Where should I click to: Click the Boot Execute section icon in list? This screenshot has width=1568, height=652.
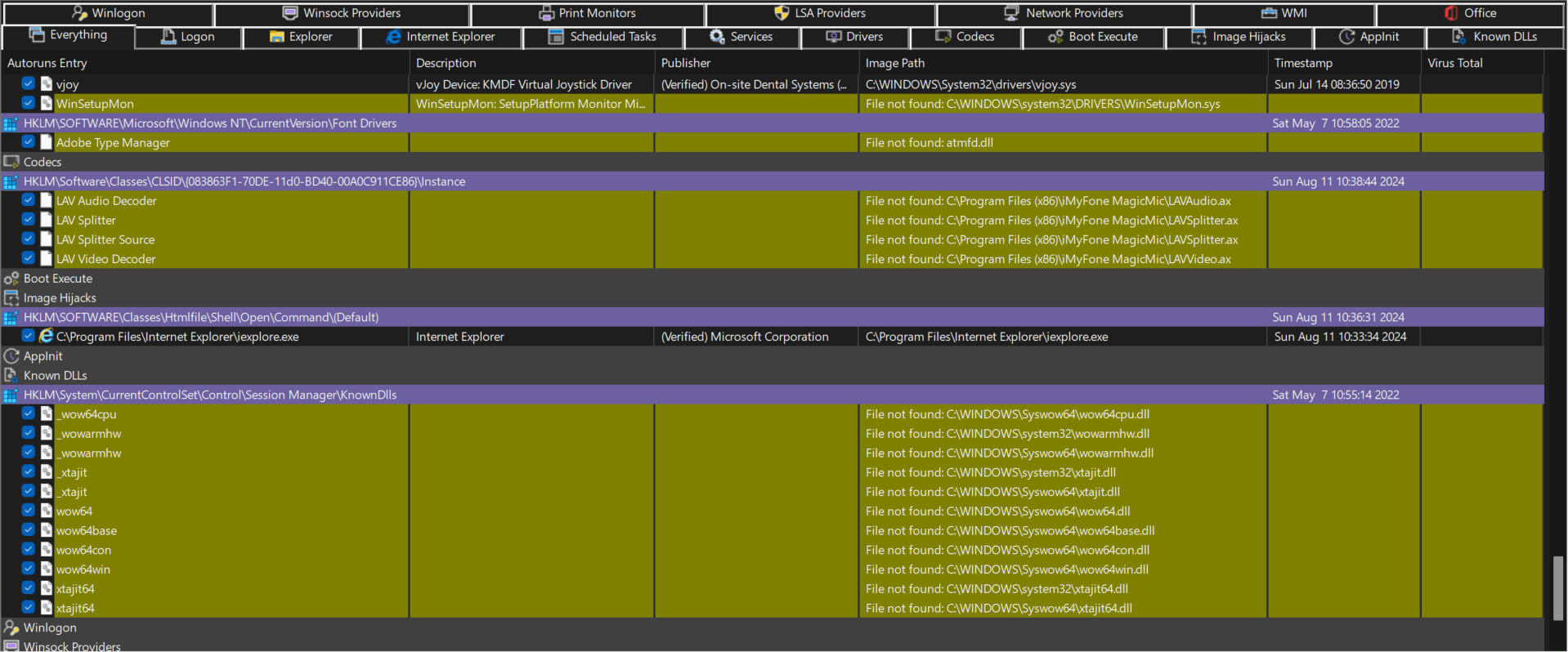click(x=11, y=279)
